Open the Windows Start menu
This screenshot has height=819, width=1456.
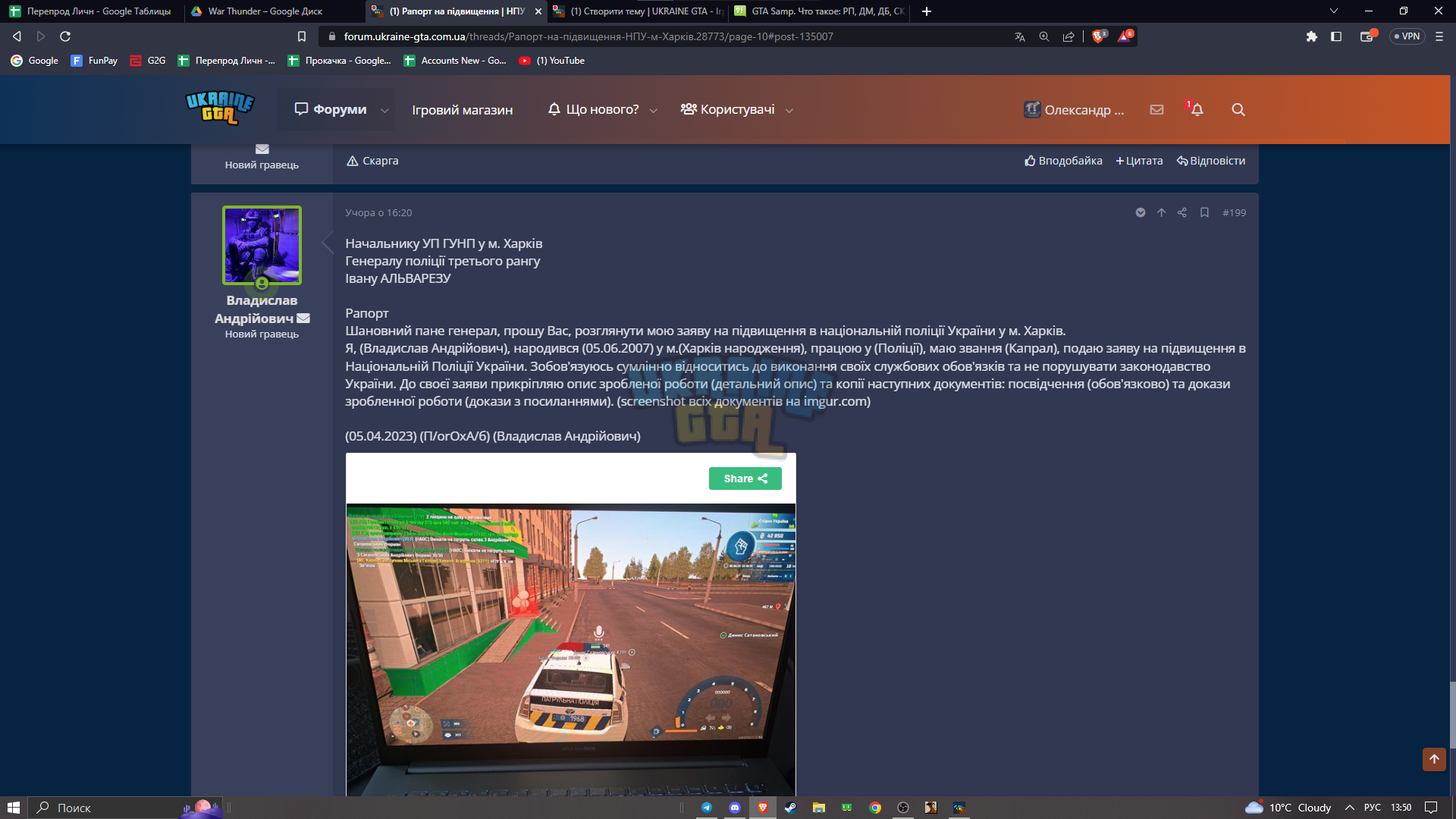(13, 808)
